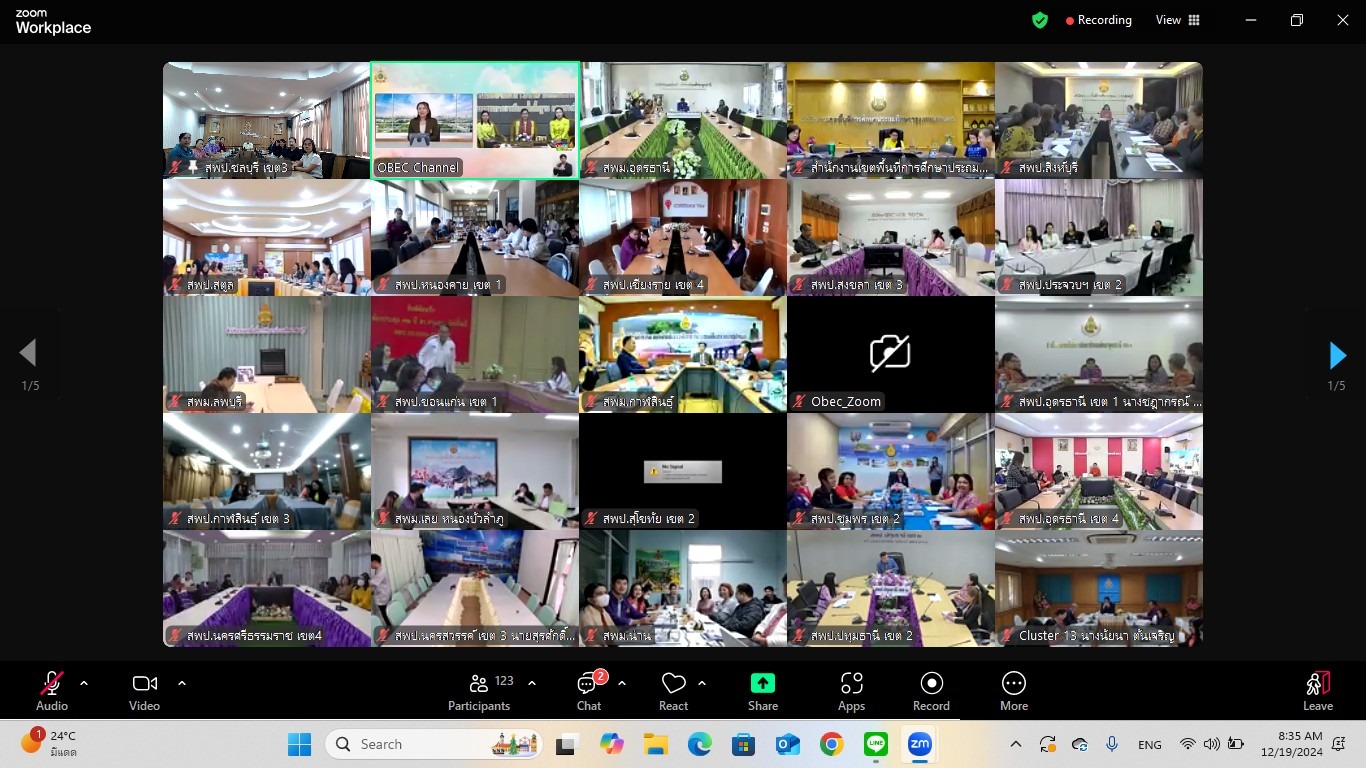1366x768 pixels.
Task: Open the Chat panel
Action: click(589, 691)
